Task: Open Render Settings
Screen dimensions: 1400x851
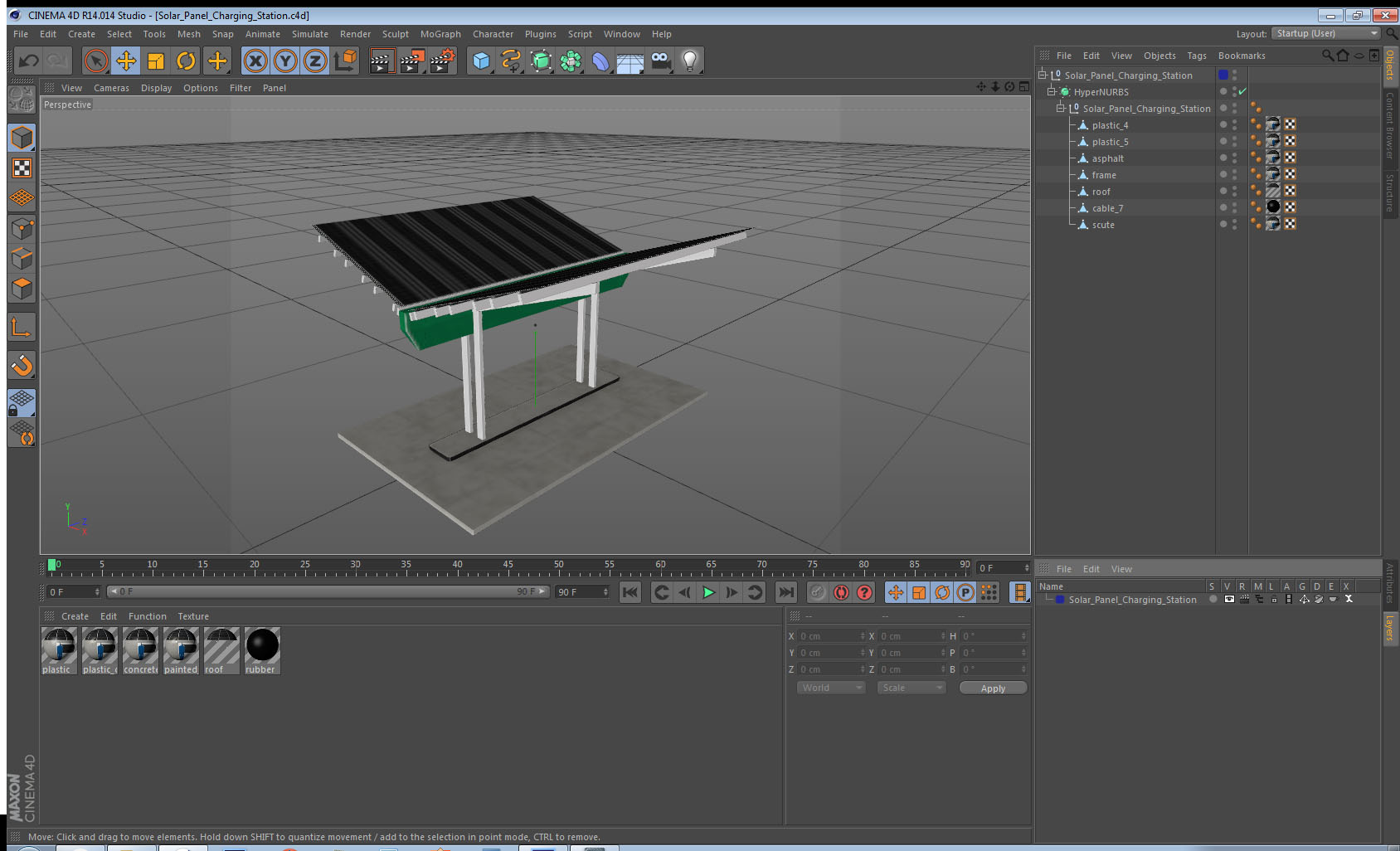Action: pyautogui.click(x=443, y=61)
